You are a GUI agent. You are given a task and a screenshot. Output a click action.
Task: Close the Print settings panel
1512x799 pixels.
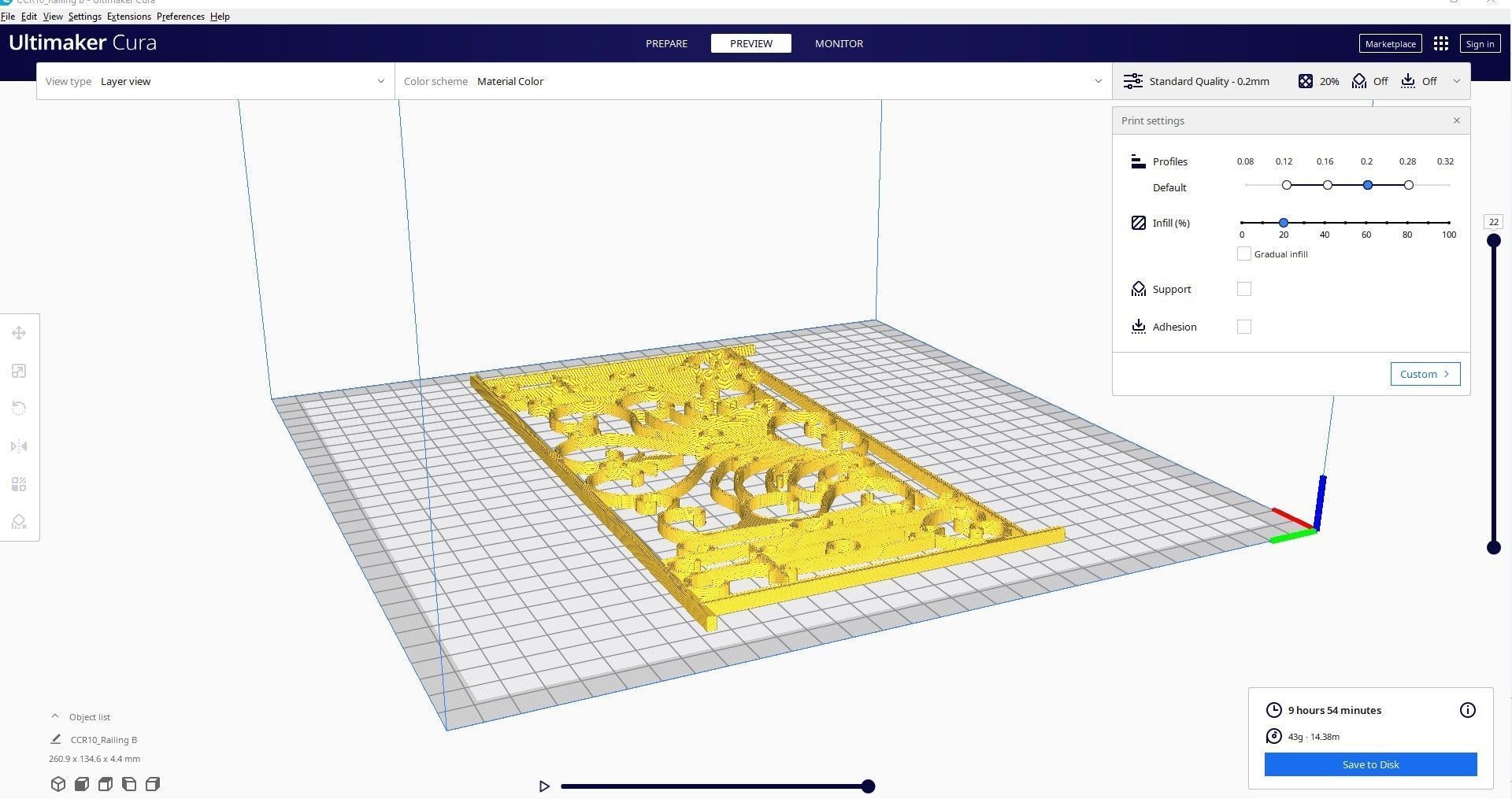coord(1457,120)
